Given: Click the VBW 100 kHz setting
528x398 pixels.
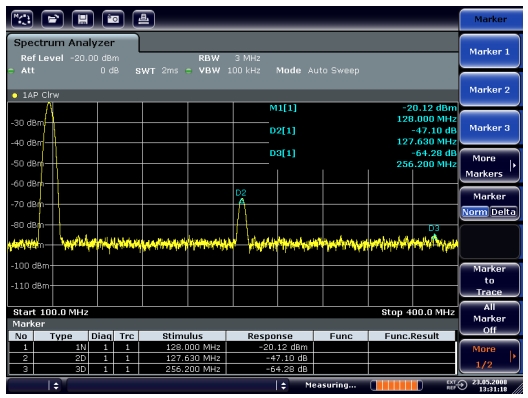Looking at the screenshot, I should tap(229, 70).
